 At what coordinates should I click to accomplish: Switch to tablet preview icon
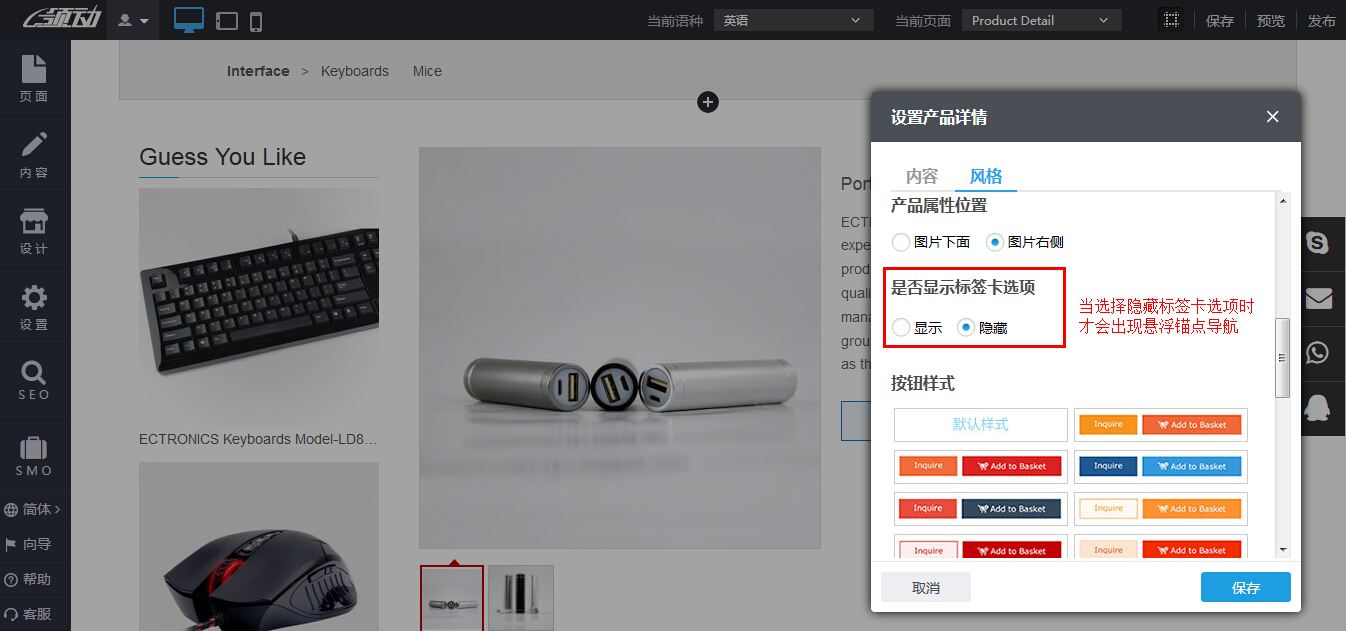pos(227,21)
